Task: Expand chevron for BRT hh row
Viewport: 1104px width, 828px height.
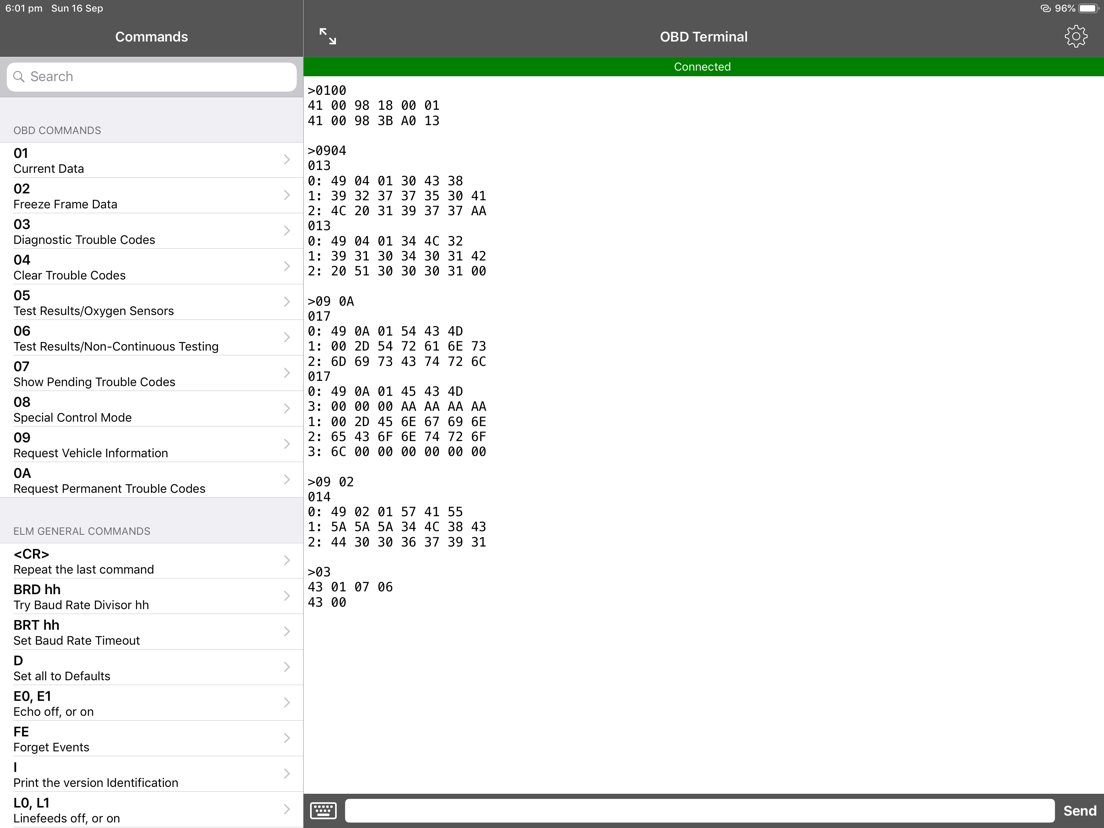Action: pos(287,632)
